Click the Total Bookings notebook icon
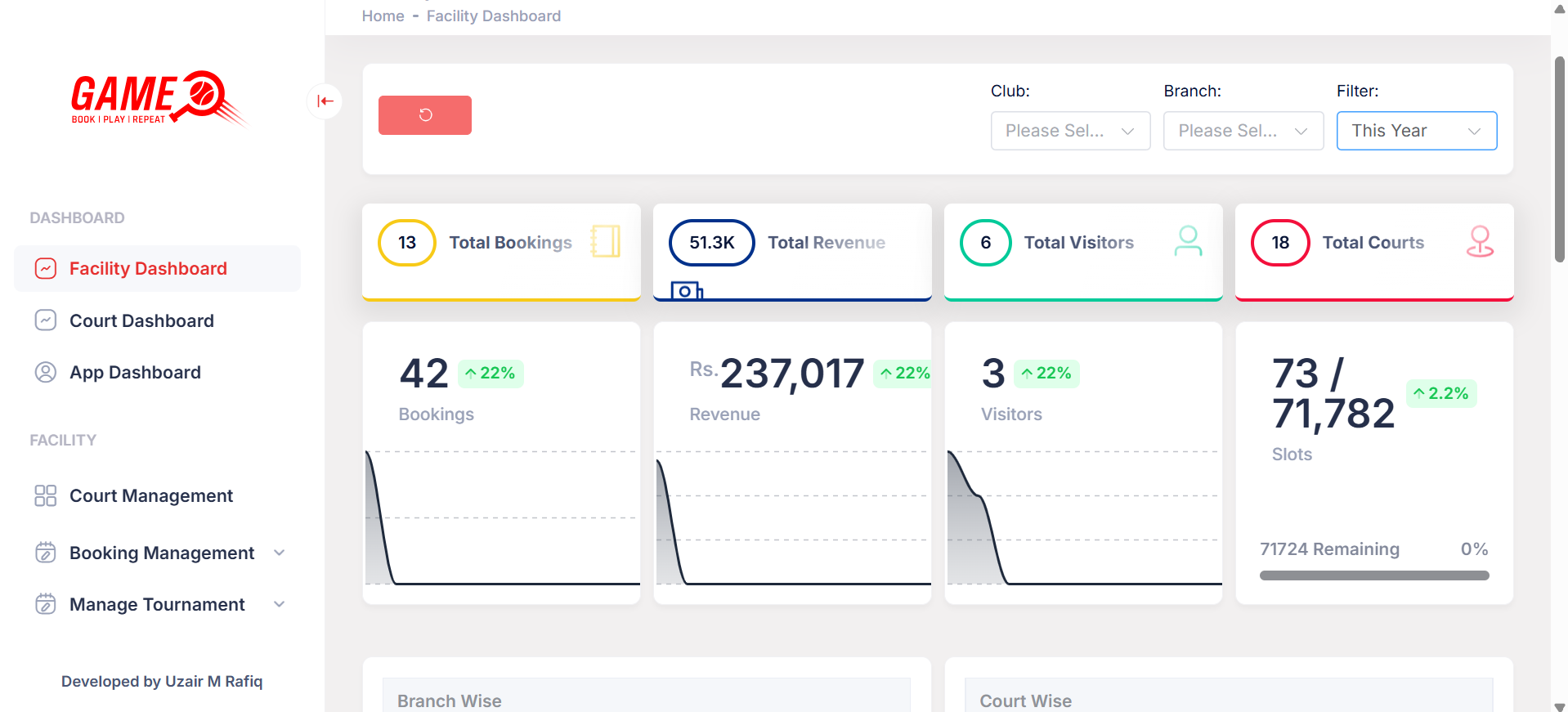The image size is (1568, 712). click(606, 241)
